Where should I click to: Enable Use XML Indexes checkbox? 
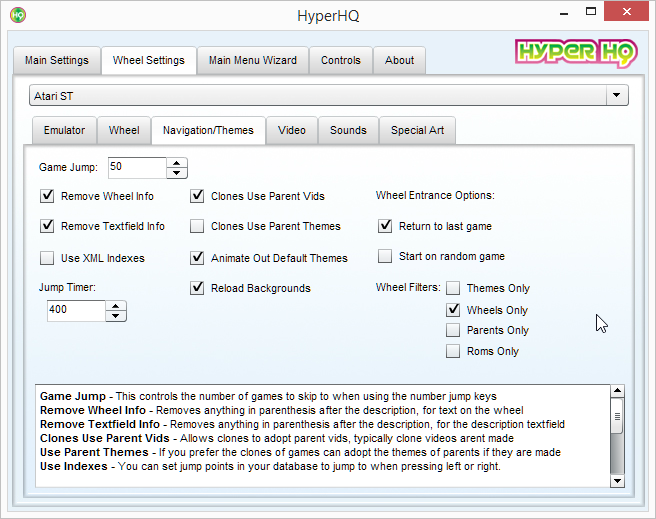point(47,258)
